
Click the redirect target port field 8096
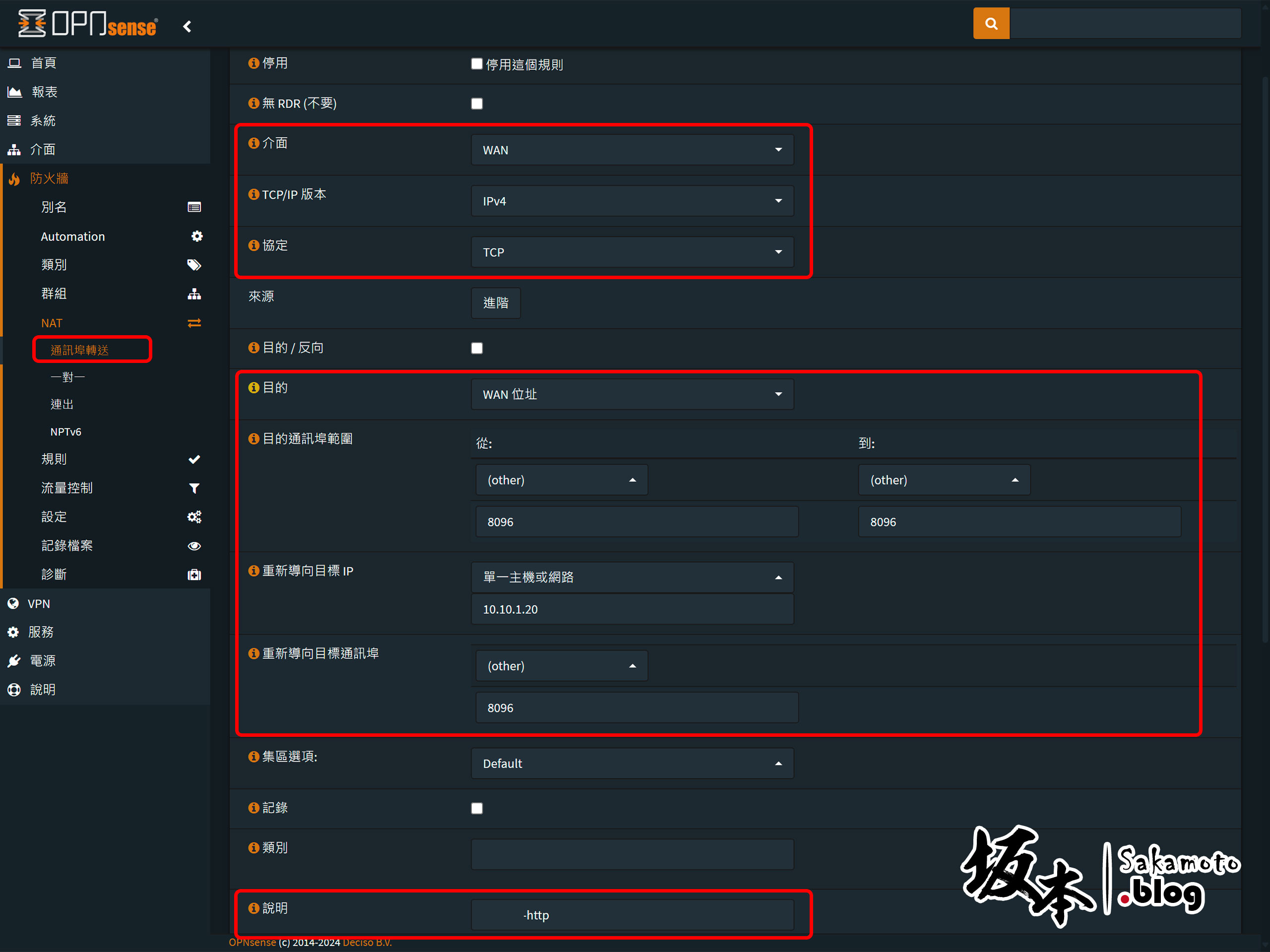(636, 708)
